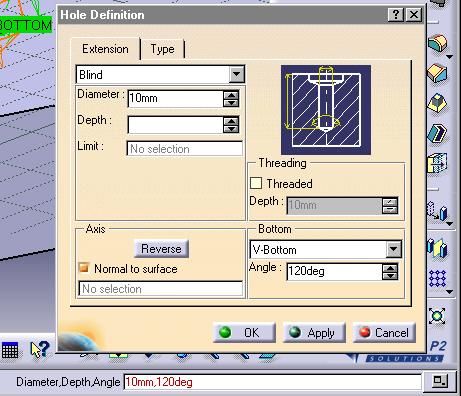Select the rectangular pattern icon

tap(437, 278)
